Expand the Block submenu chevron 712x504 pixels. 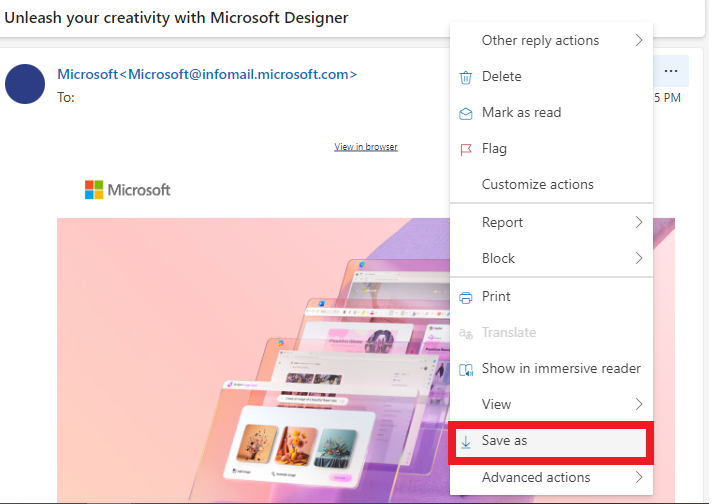click(639, 258)
